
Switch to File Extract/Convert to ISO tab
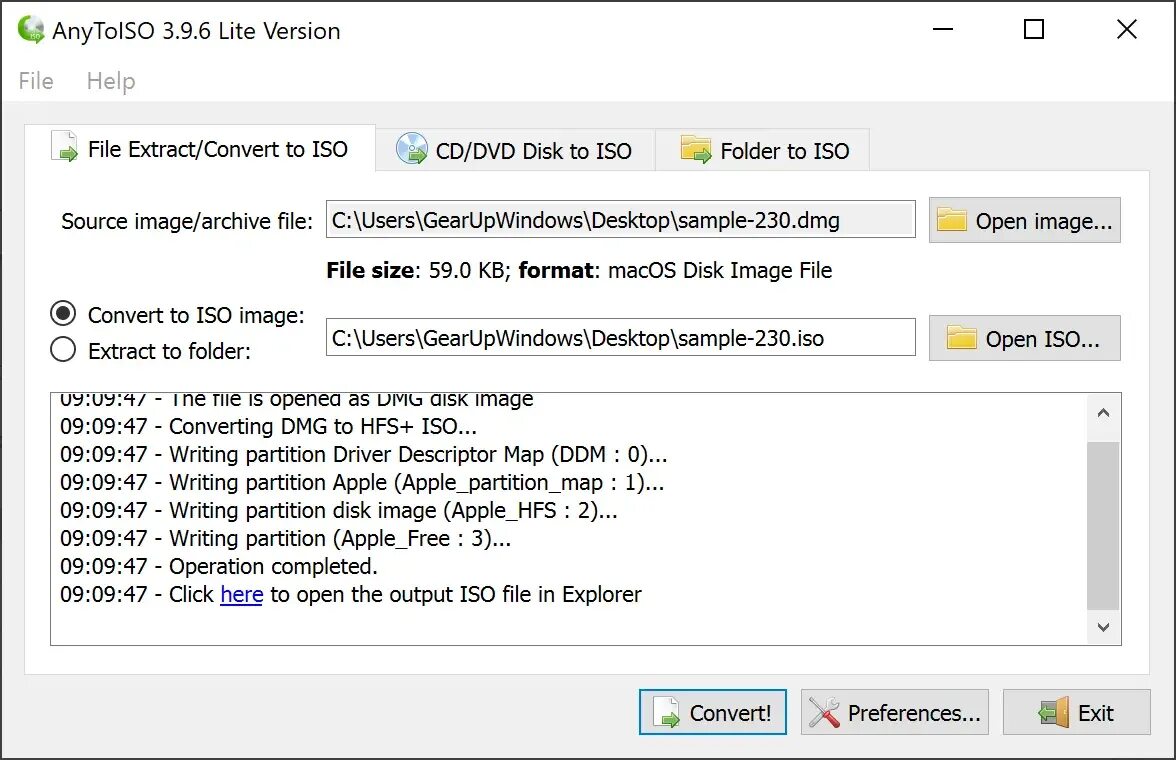point(200,149)
